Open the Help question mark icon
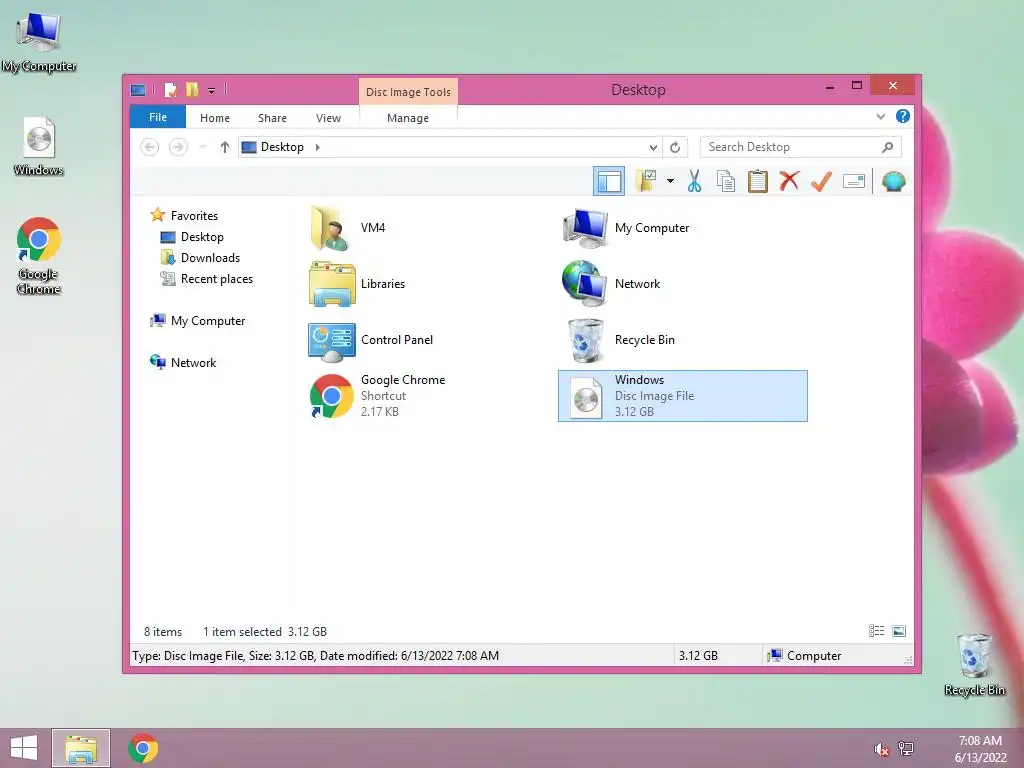This screenshot has width=1024, height=768. click(x=903, y=116)
